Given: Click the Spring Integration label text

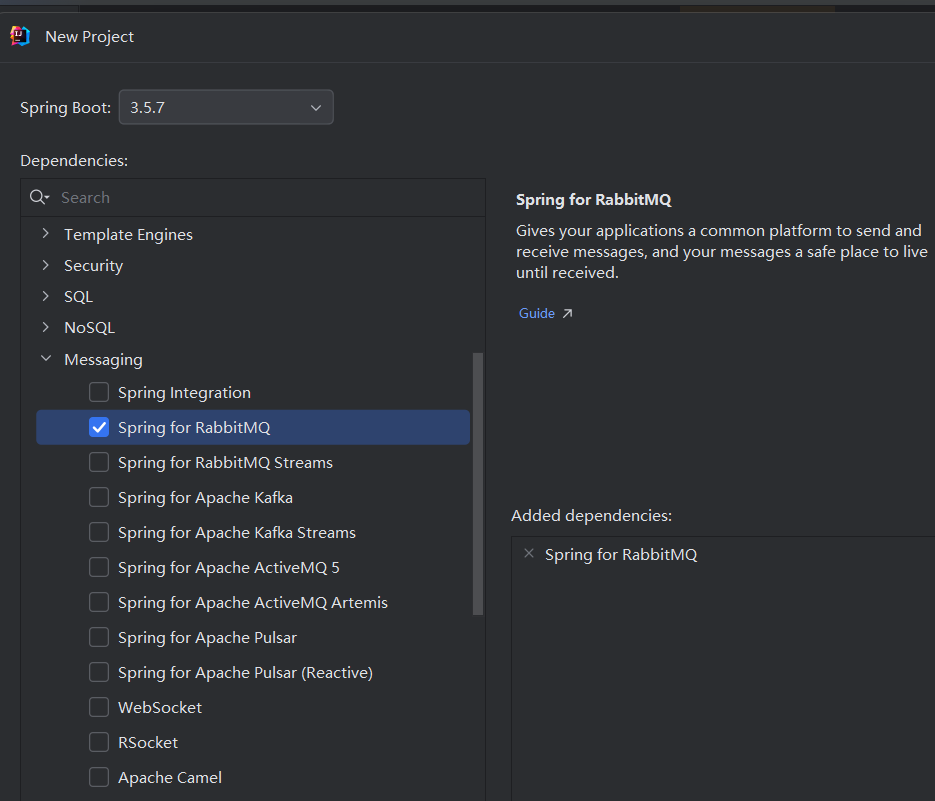Looking at the screenshot, I should pos(184,392).
